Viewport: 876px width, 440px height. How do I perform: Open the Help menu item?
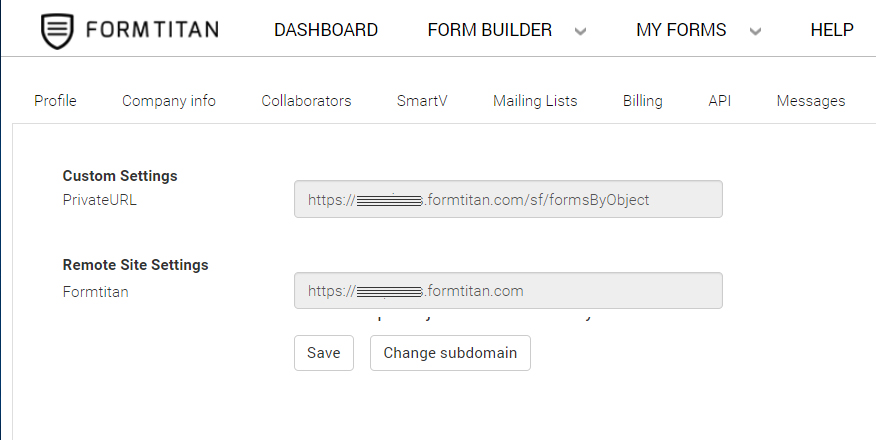(x=832, y=30)
